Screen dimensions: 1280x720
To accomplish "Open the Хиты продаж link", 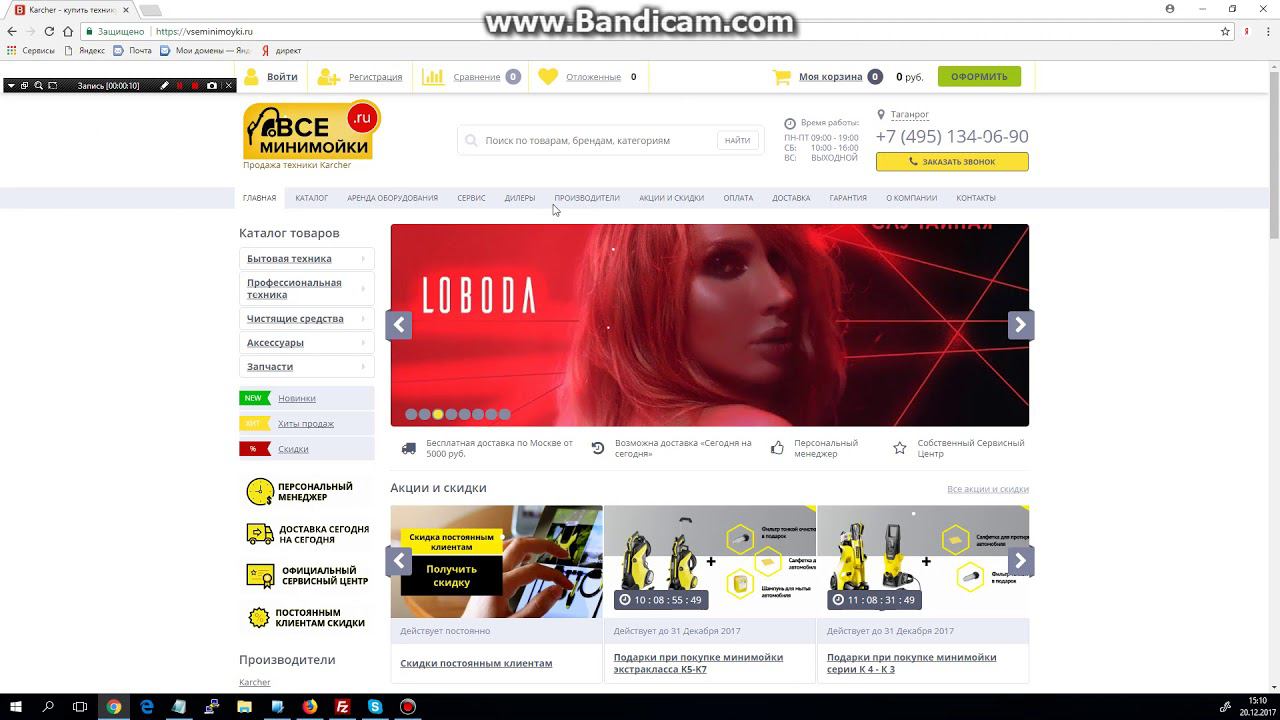I will point(306,424).
